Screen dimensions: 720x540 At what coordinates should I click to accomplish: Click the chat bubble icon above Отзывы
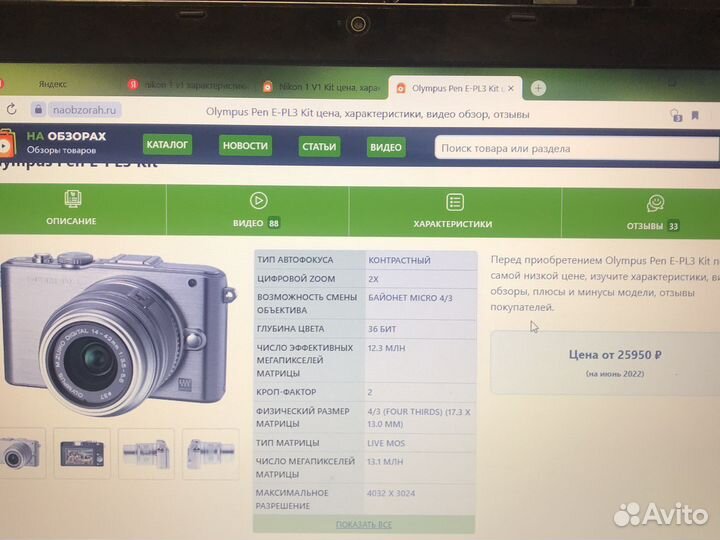655,203
